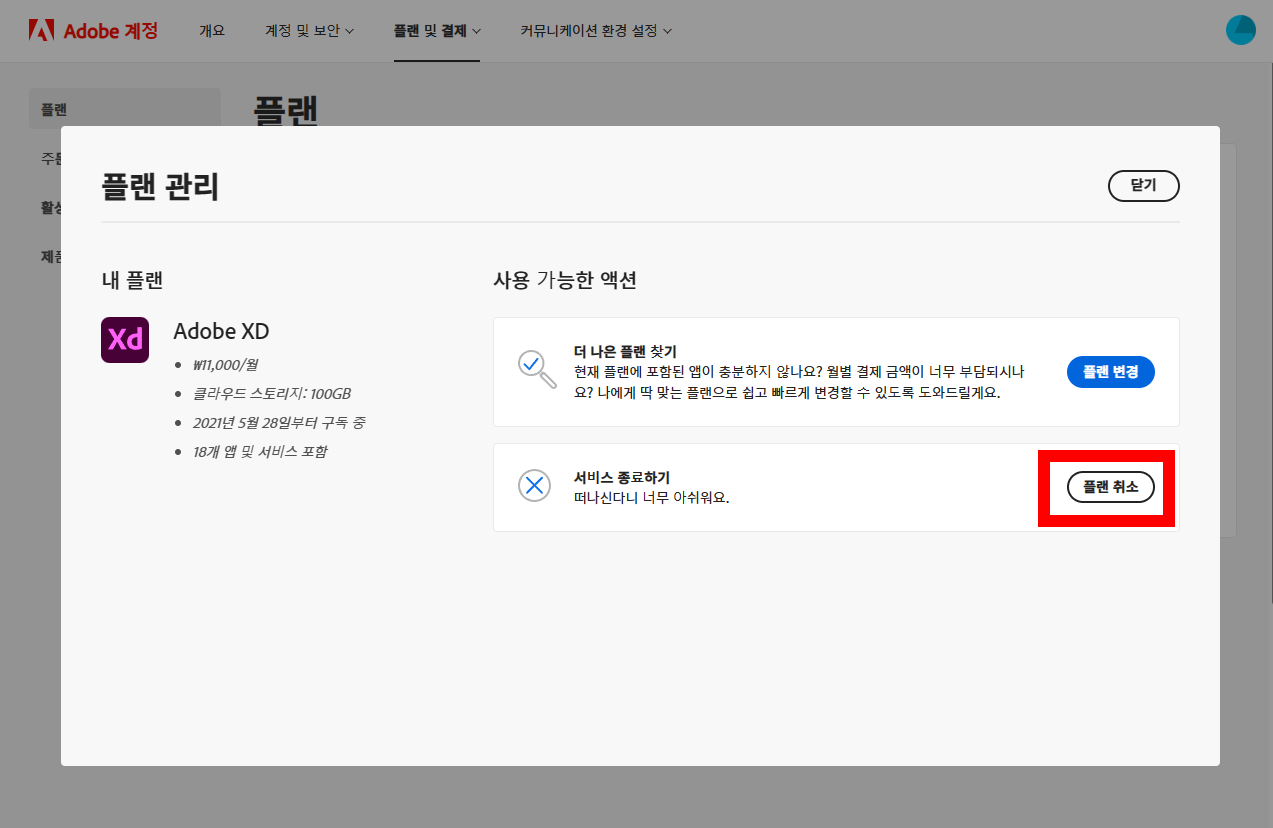Click the 서비스 종료하기 heading

pyautogui.click(x=622, y=477)
